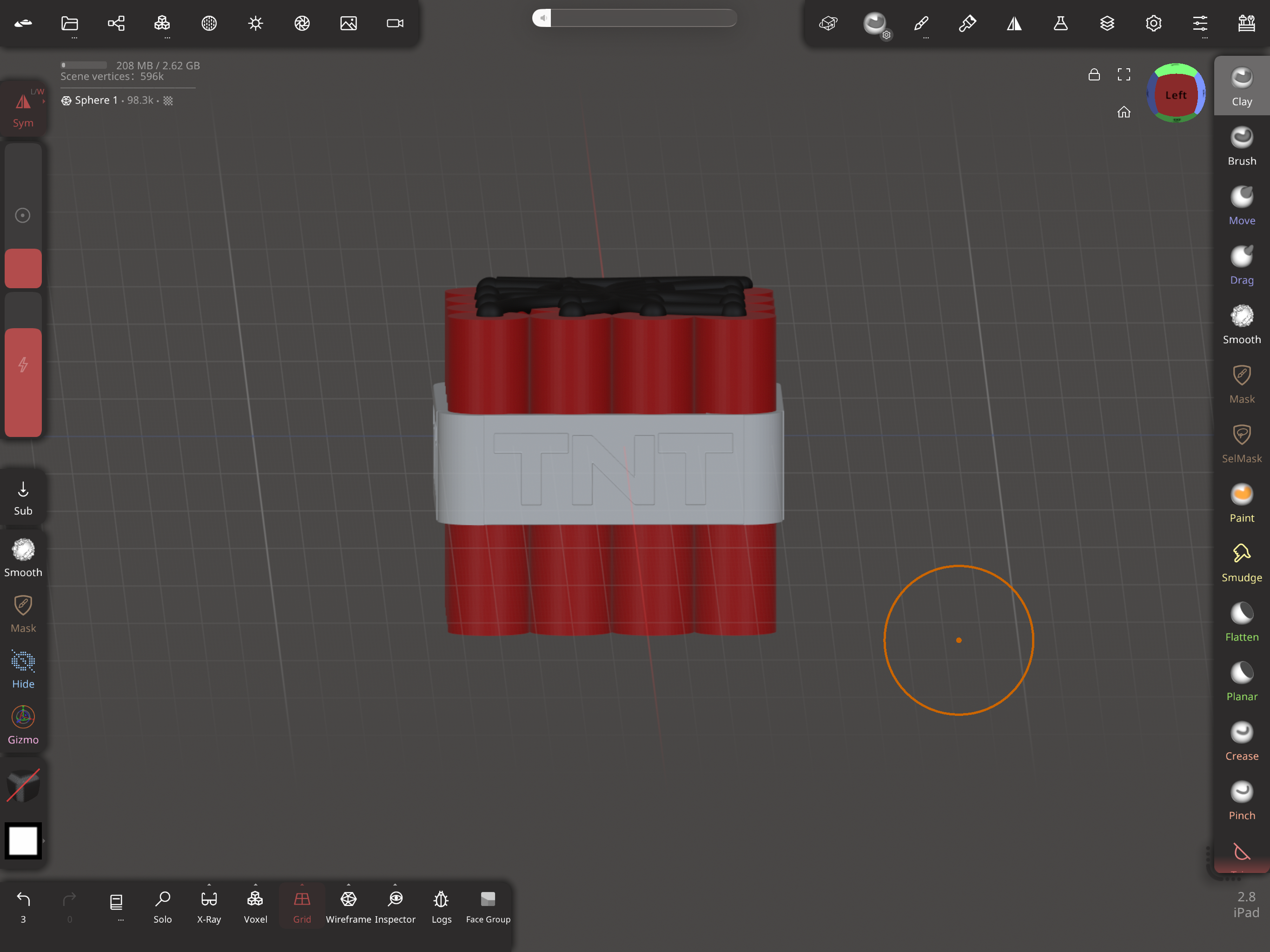Click the Left view orientation cube
Screen dimensions: 1270x952
point(1175,95)
